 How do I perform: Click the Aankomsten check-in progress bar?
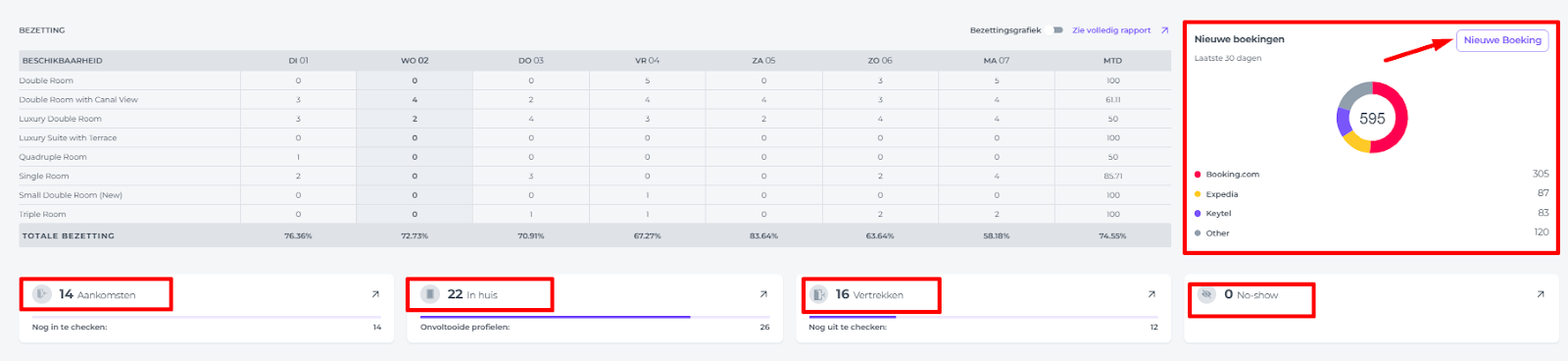[x=207, y=317]
